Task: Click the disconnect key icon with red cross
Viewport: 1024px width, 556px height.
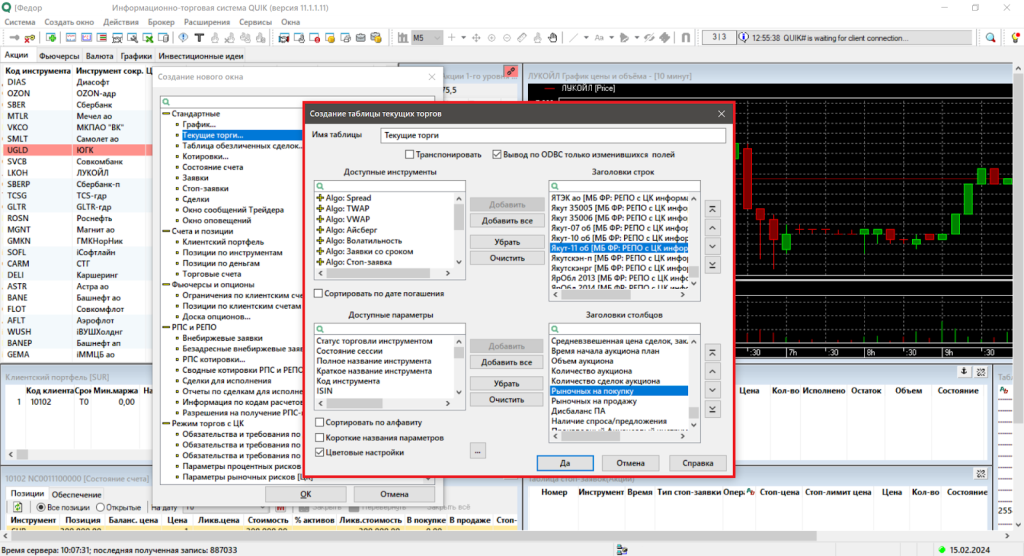Action: coord(29,38)
